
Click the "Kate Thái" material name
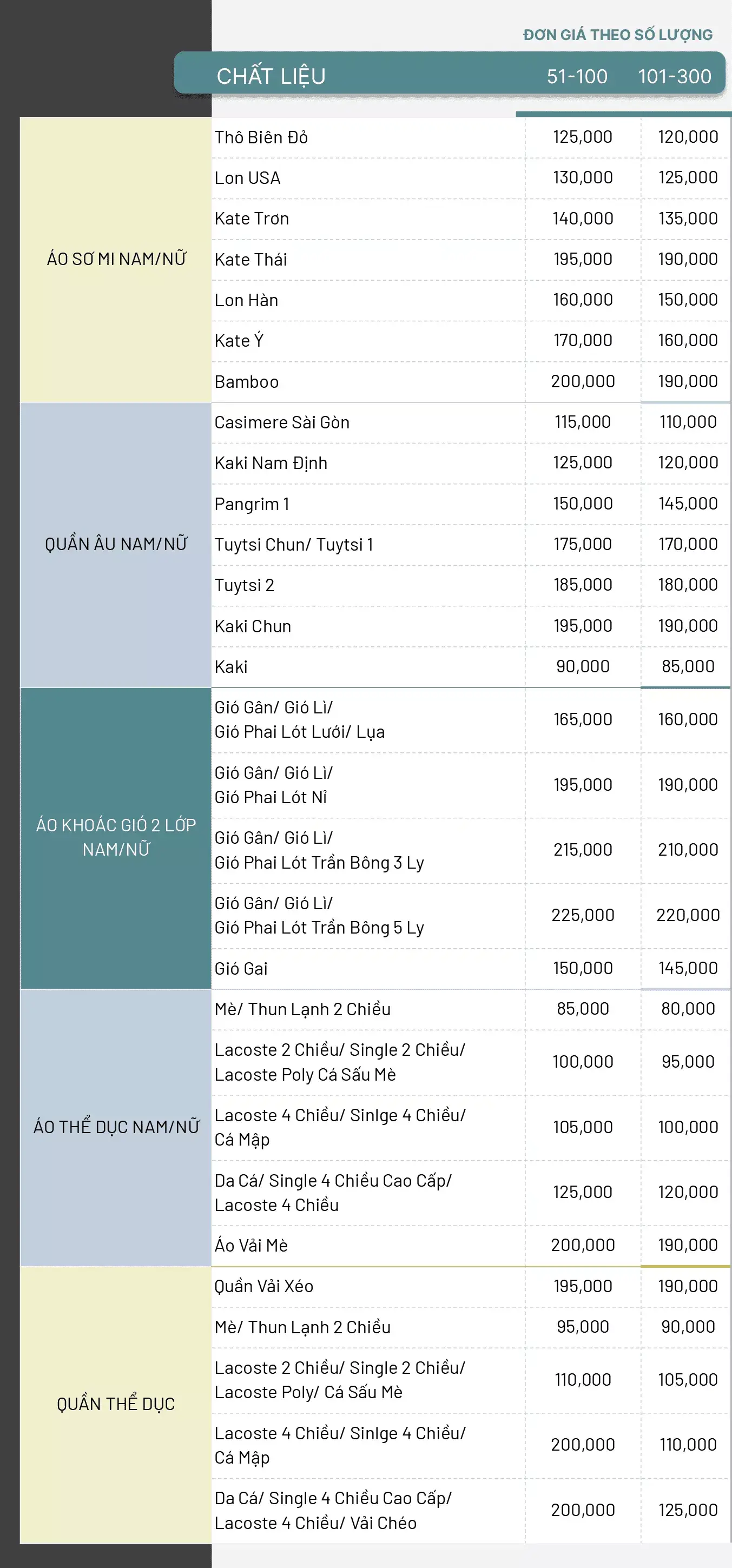coord(250,260)
